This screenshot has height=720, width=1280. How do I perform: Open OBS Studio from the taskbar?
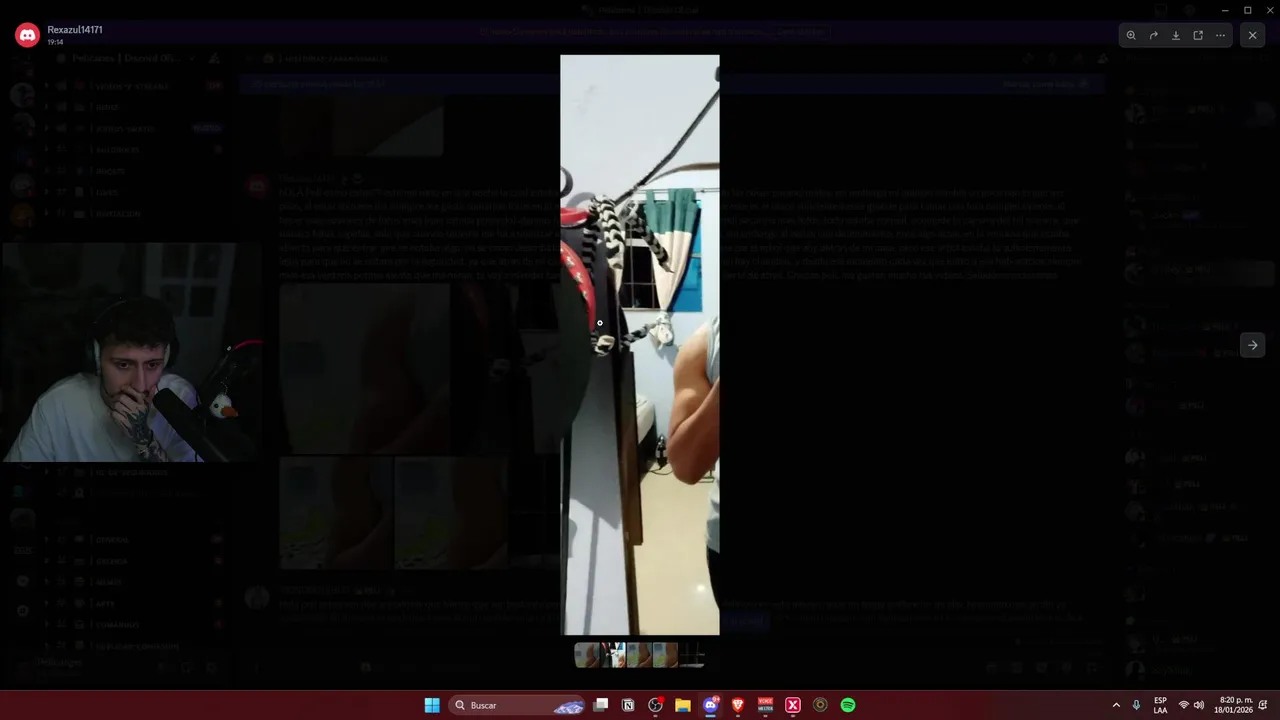click(x=655, y=705)
